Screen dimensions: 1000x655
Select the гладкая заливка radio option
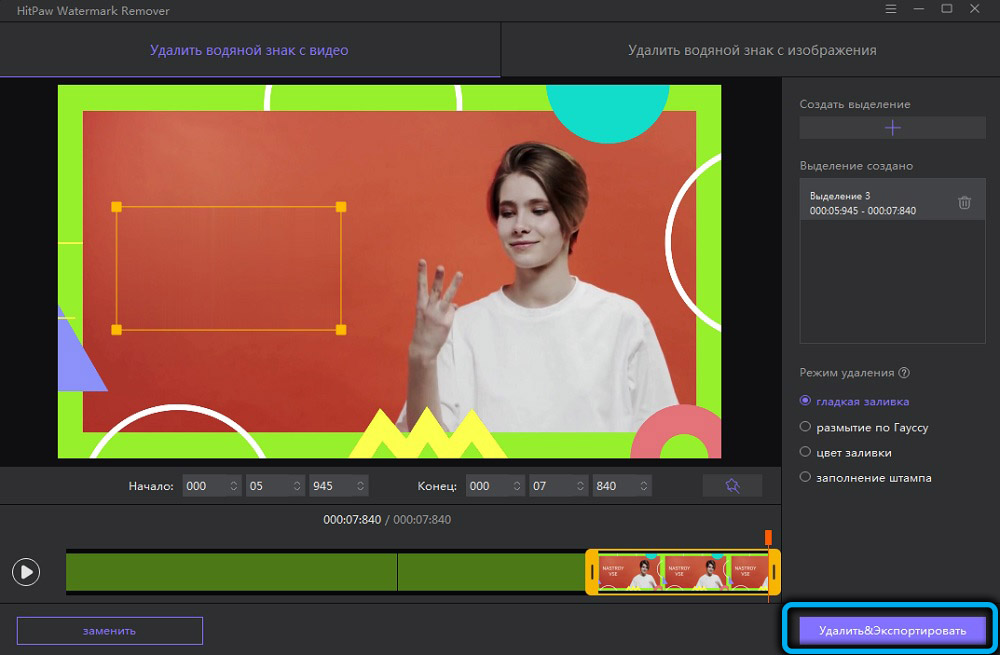[806, 401]
